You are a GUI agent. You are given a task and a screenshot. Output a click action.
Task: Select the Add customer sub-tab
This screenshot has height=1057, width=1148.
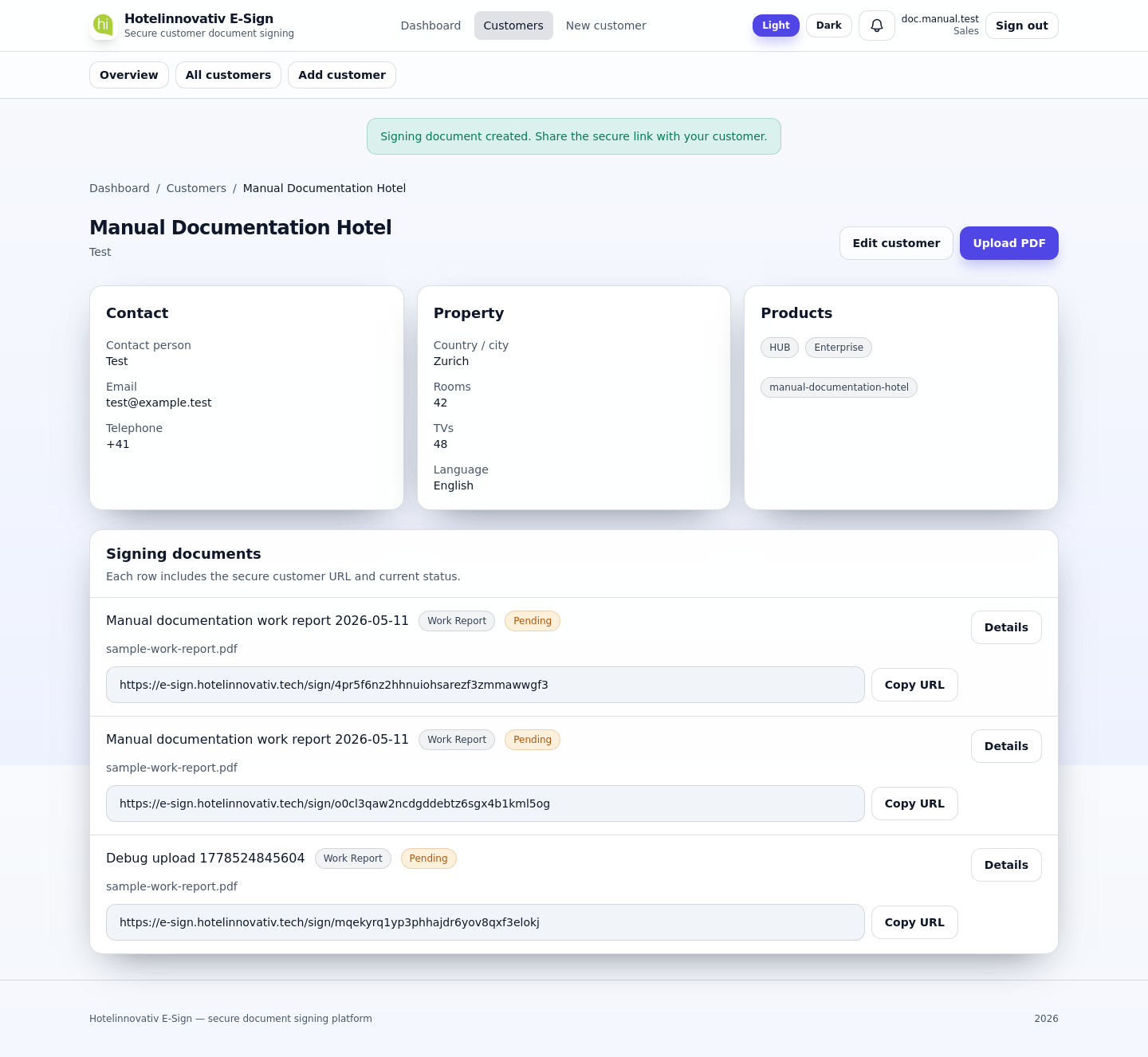[342, 75]
